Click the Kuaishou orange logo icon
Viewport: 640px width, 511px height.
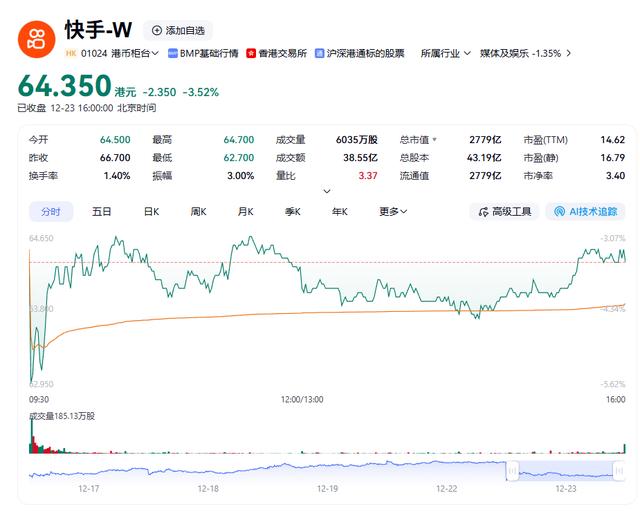tap(38, 37)
